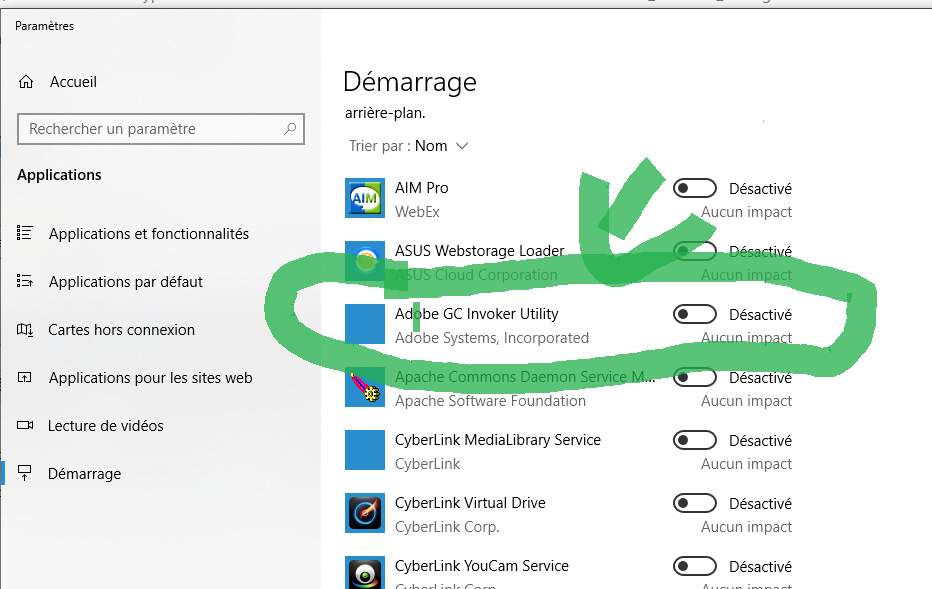Select Cartes hors connexion in sidebar
The width and height of the screenshot is (932, 589).
coord(121,330)
